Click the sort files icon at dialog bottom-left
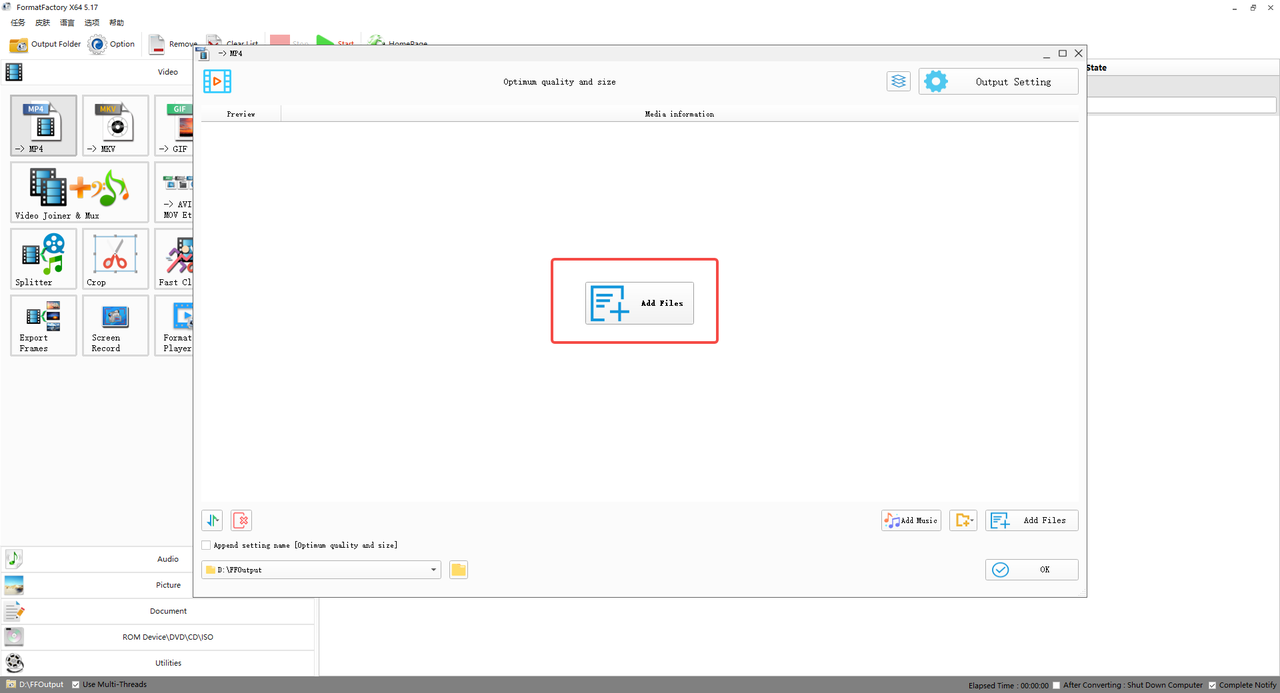The width and height of the screenshot is (1280, 693). 212,520
